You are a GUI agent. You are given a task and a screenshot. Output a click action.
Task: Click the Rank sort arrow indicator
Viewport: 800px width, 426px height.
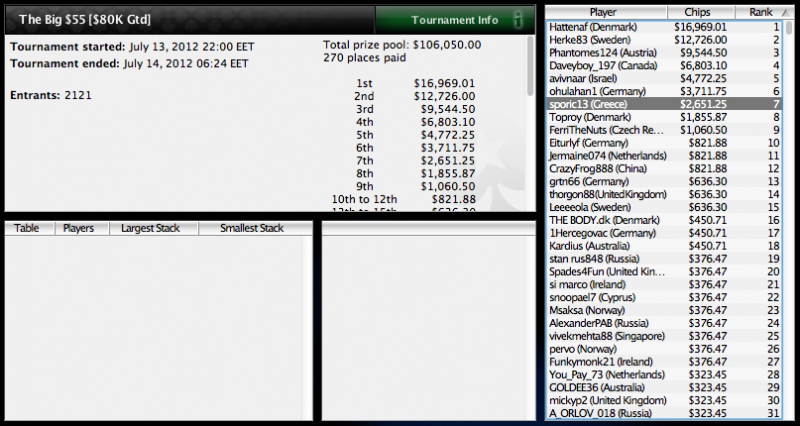pyautogui.click(x=783, y=12)
